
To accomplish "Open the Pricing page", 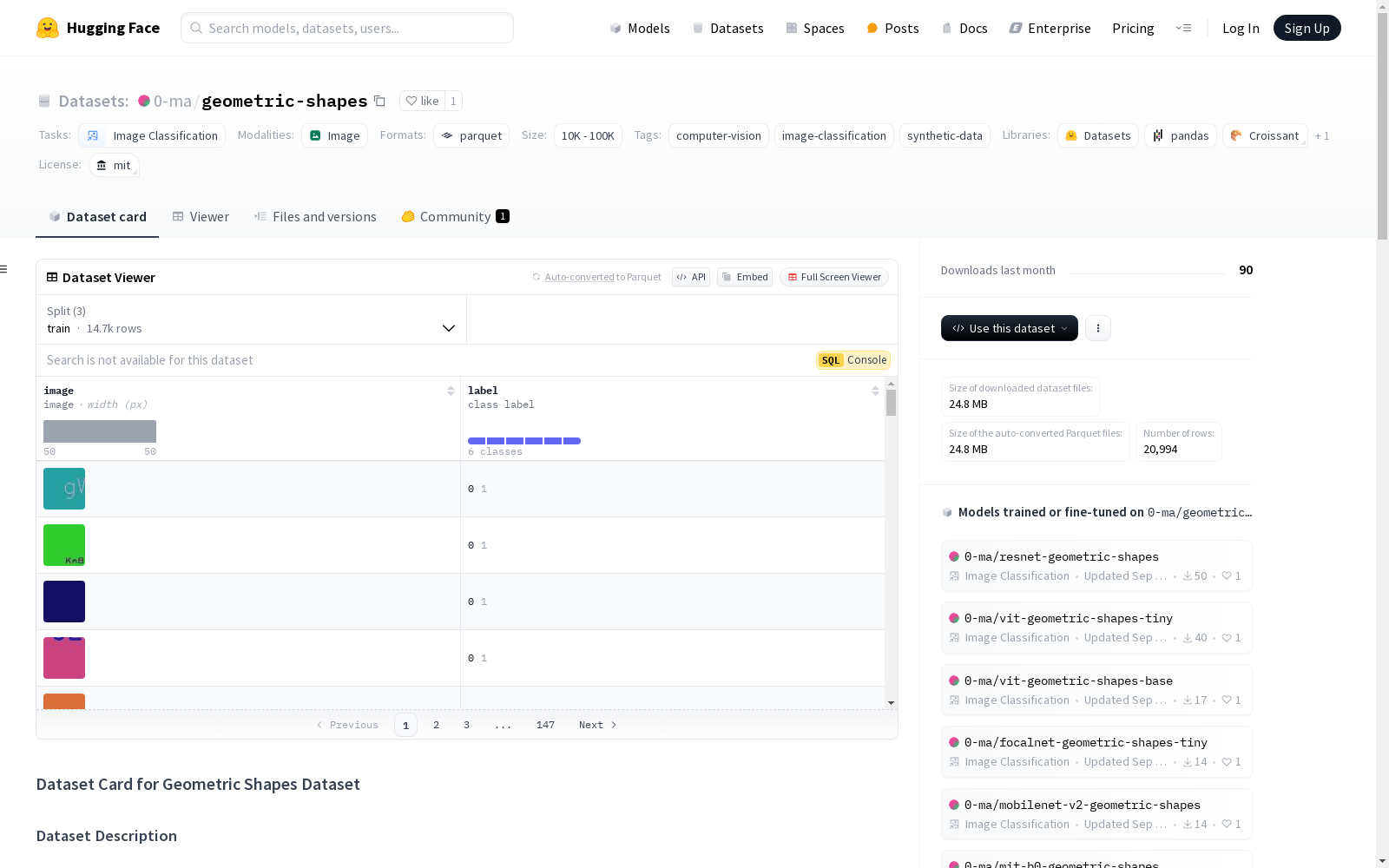I will click(x=1133, y=28).
